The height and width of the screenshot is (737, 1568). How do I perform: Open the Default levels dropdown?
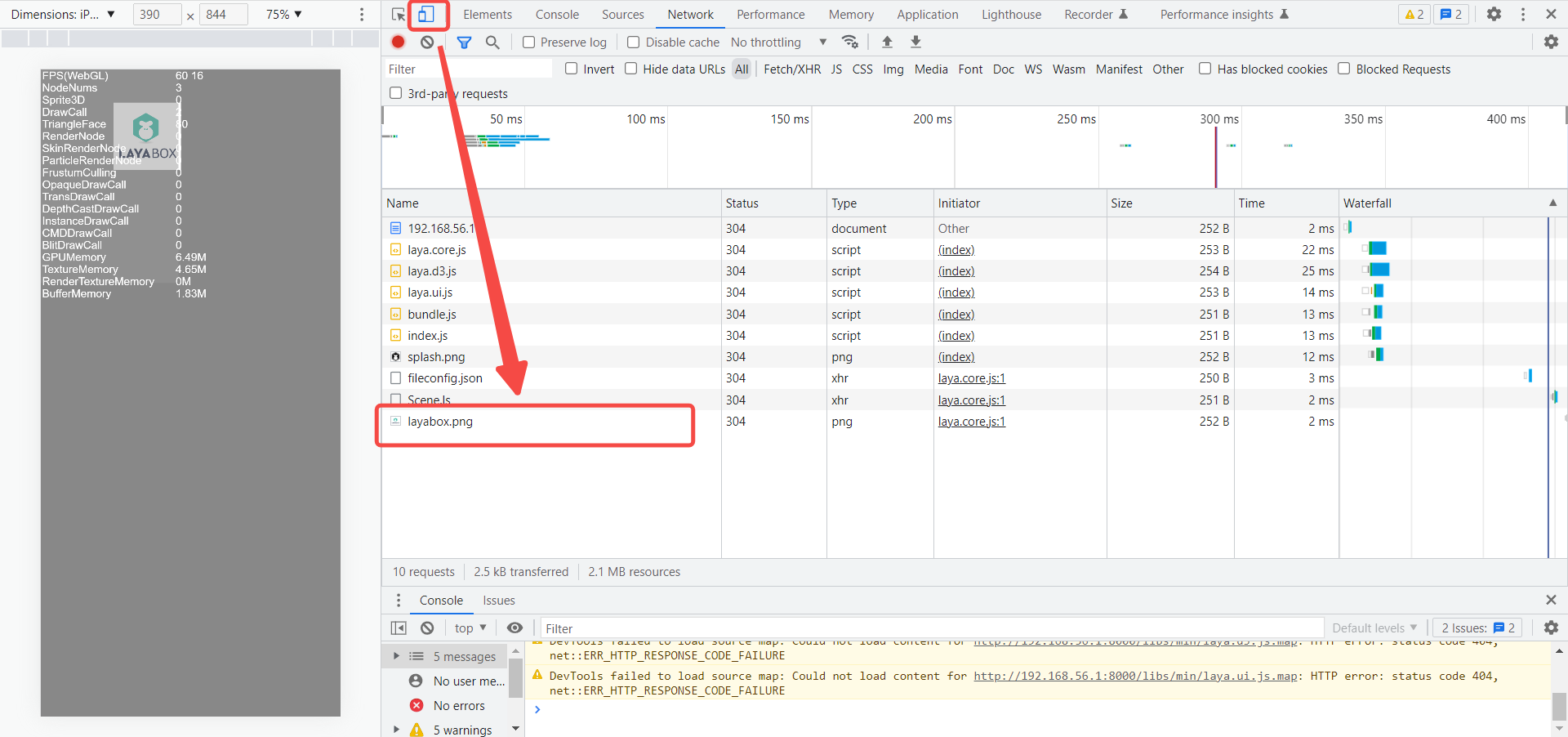tap(1374, 628)
